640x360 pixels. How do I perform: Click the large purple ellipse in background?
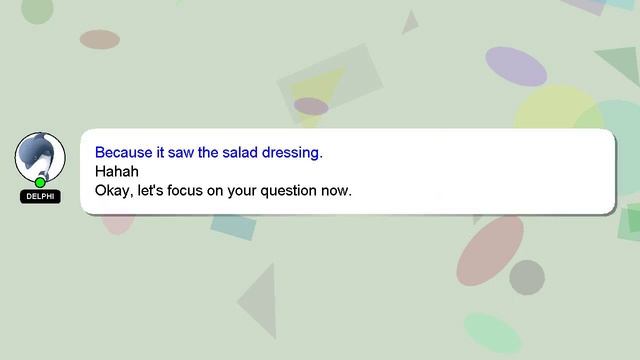516,67
